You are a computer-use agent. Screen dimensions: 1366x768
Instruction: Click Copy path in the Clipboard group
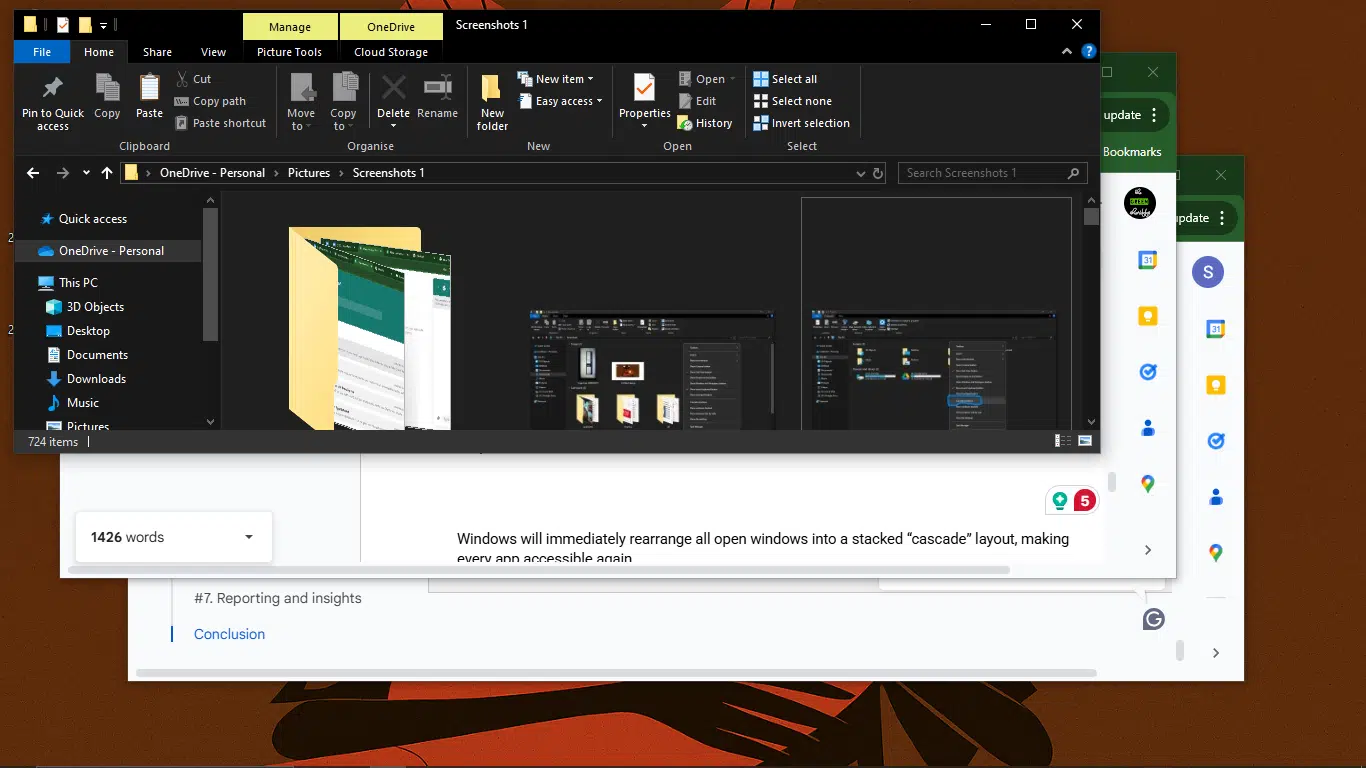[210, 101]
